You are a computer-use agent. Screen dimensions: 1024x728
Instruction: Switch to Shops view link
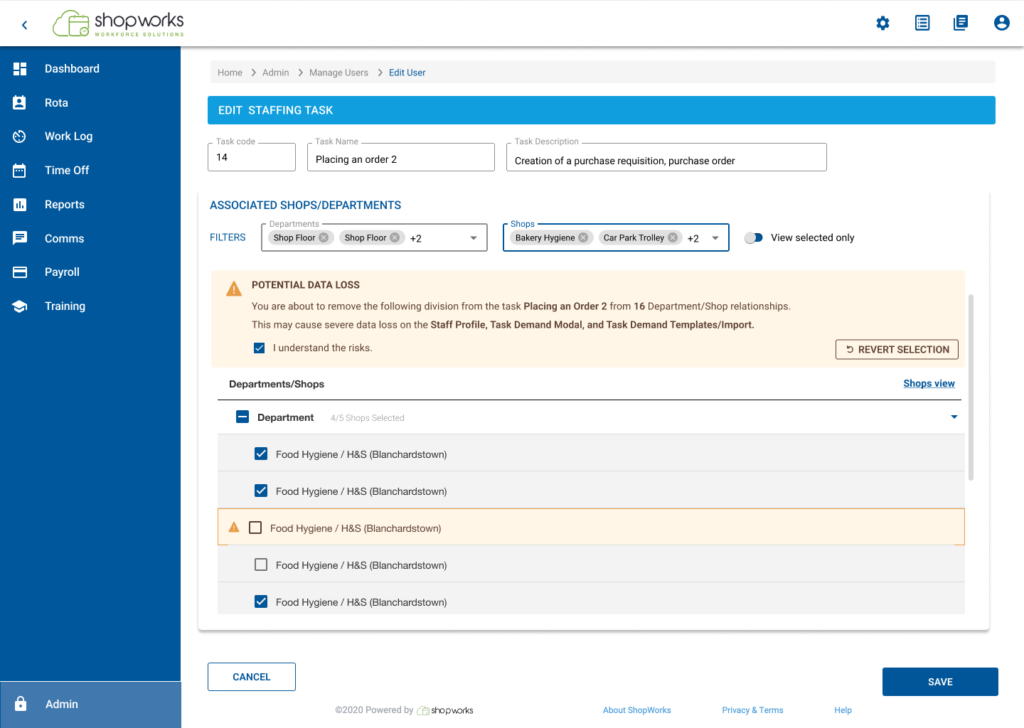coord(928,384)
